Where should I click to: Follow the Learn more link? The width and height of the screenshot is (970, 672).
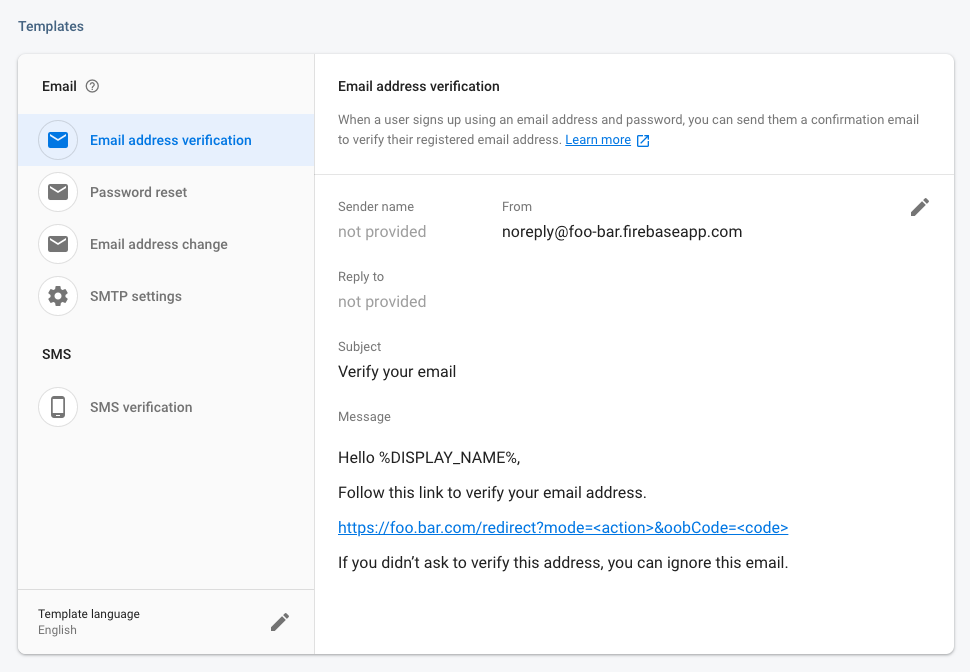point(598,140)
